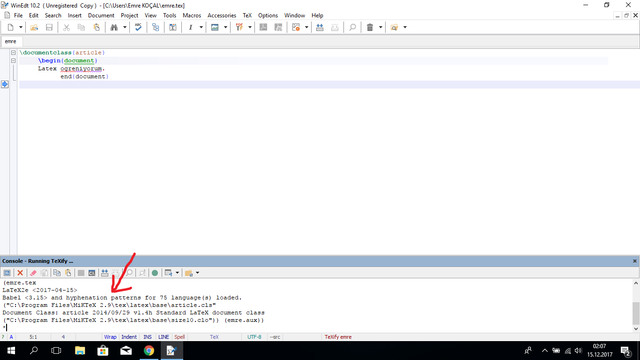
Task: Toggle LINE mode in status bar
Action: [163, 337]
